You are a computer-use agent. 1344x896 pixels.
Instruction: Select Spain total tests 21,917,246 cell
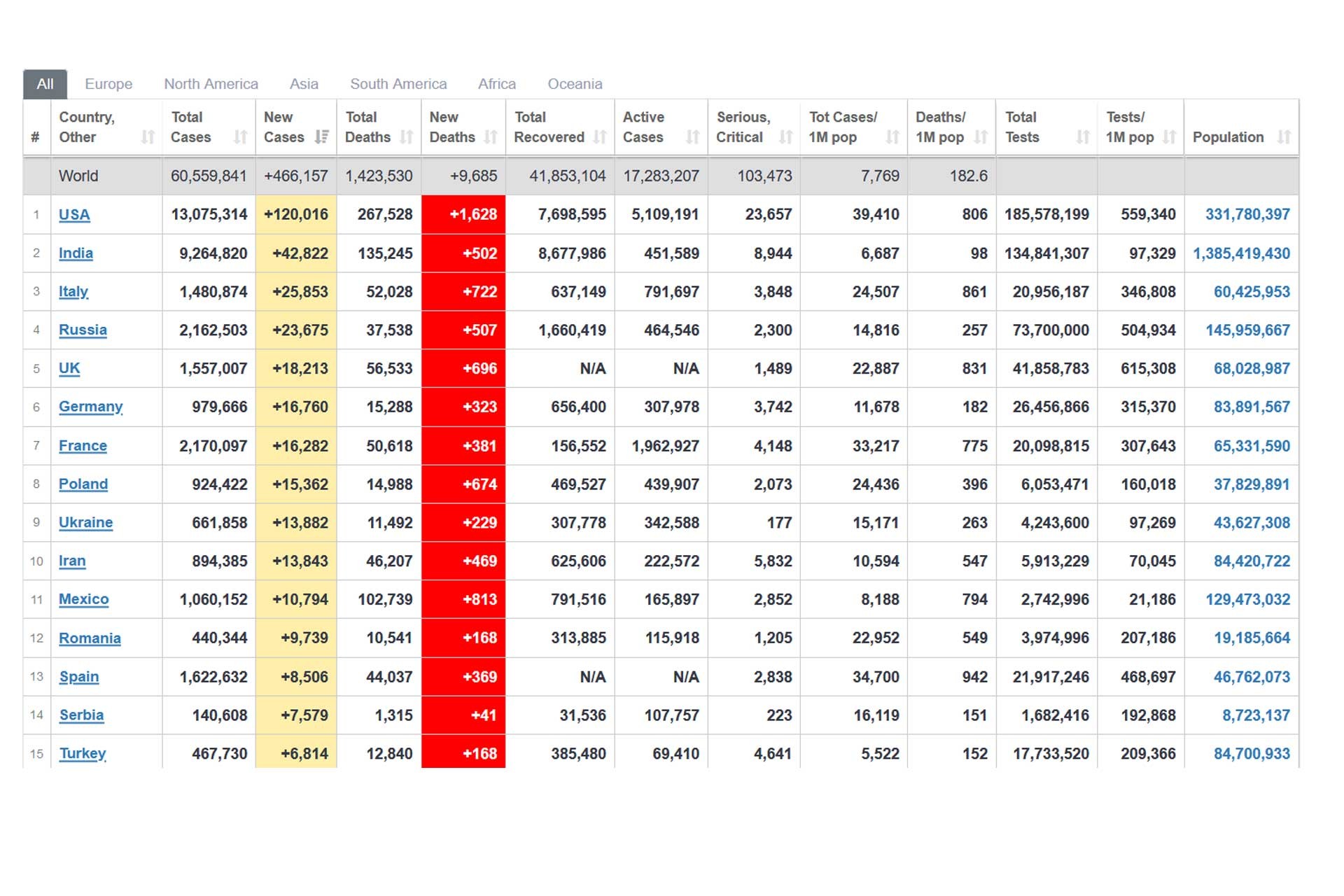(1046, 677)
